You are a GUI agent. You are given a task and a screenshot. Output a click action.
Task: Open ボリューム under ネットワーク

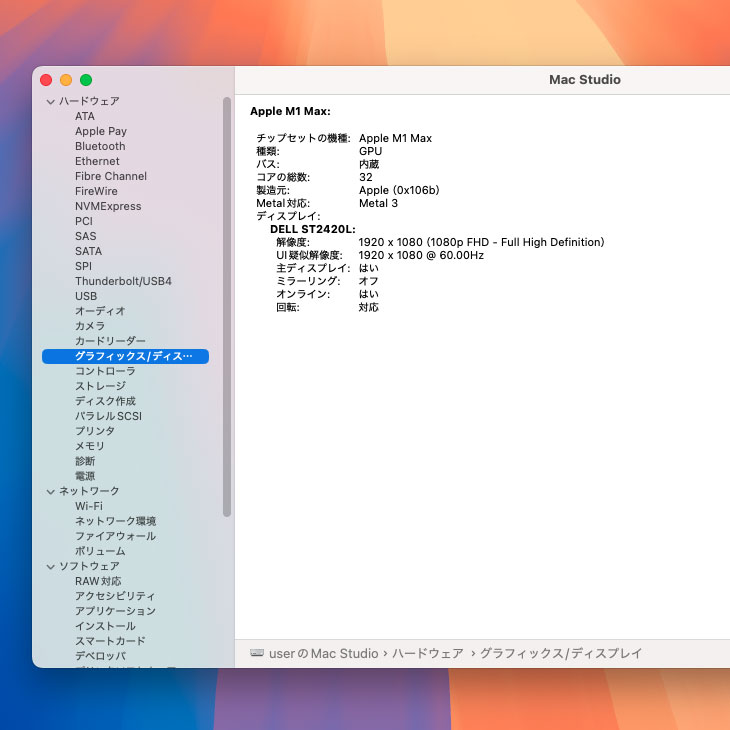pos(100,551)
